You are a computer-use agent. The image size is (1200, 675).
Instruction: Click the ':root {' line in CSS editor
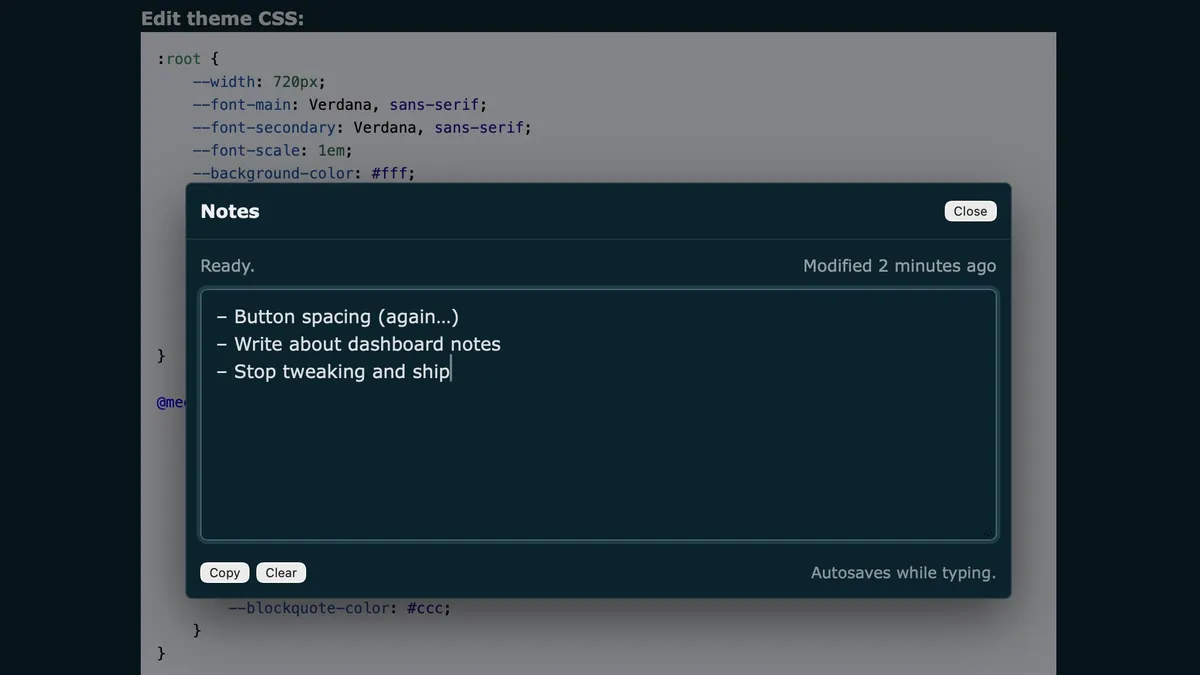187,59
